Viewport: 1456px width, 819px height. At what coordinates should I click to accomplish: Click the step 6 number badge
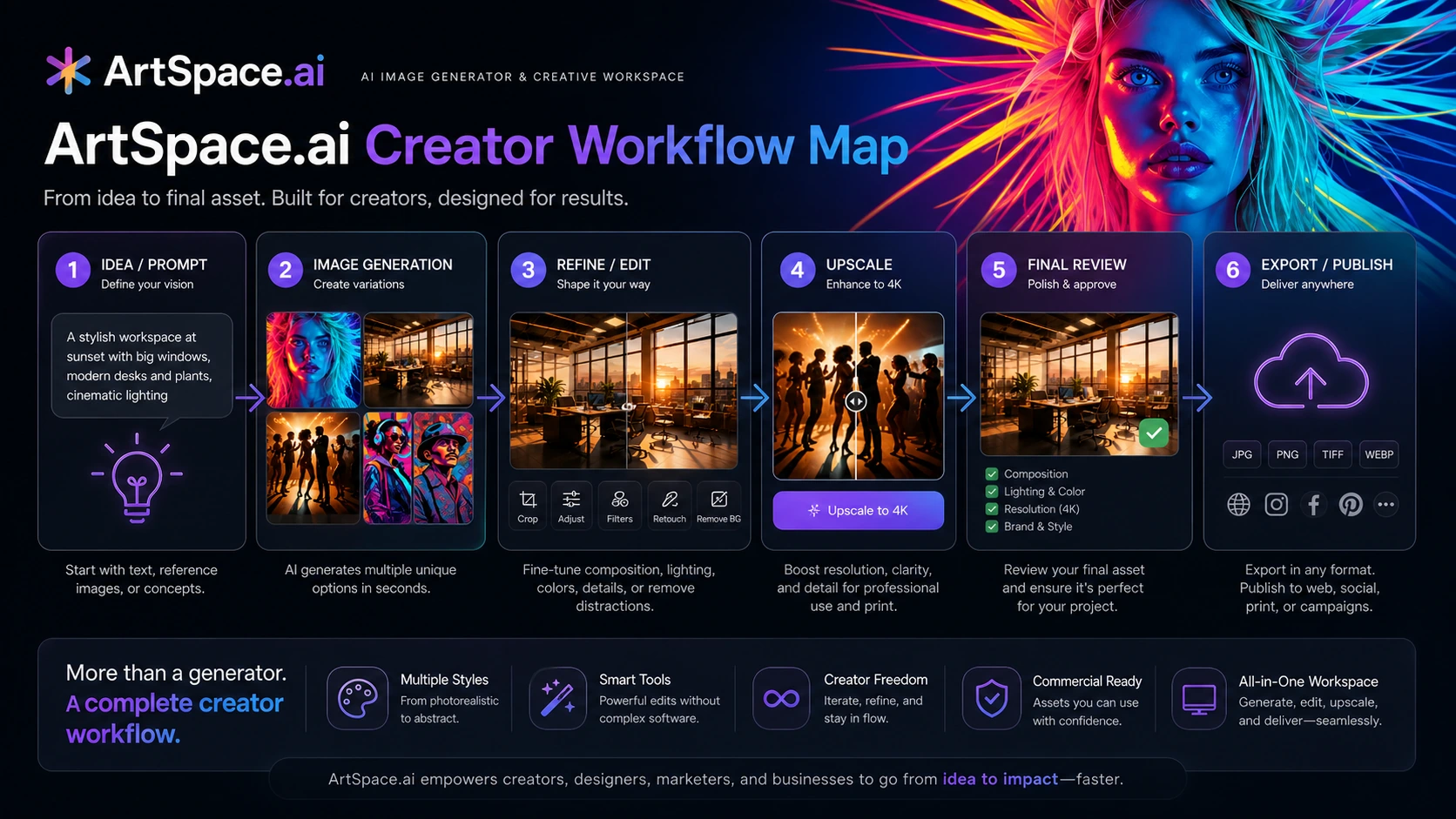coord(1232,270)
